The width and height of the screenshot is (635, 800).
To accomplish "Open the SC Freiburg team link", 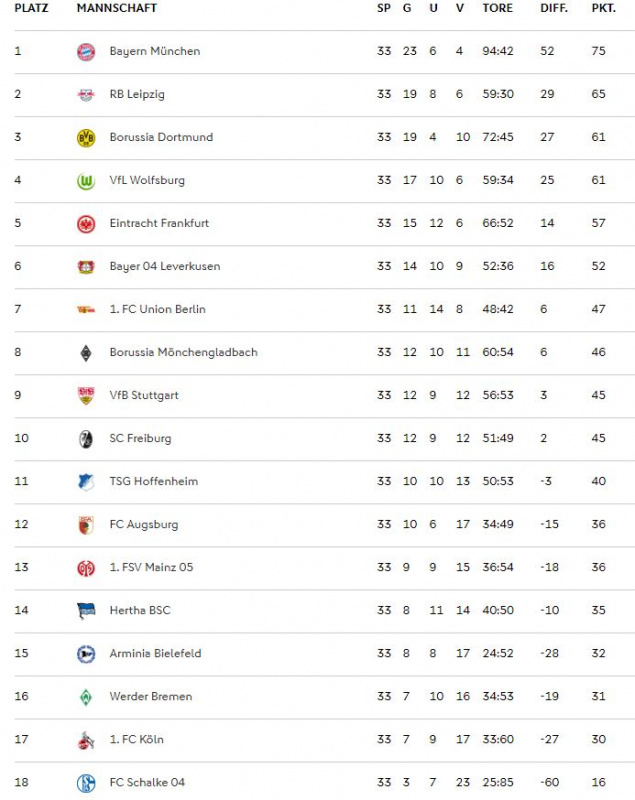I will [x=140, y=438].
